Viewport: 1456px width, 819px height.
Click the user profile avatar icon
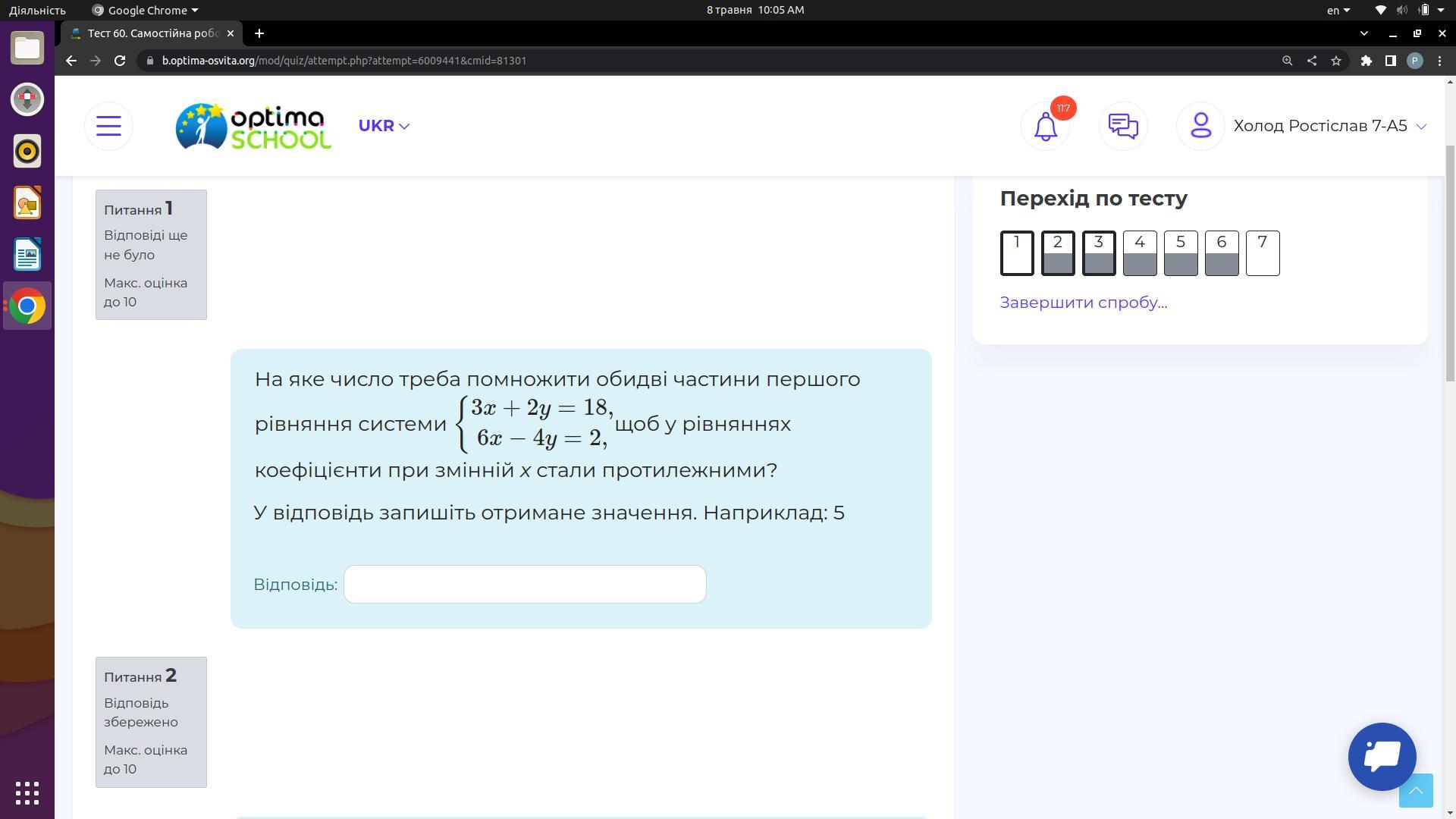point(1200,126)
